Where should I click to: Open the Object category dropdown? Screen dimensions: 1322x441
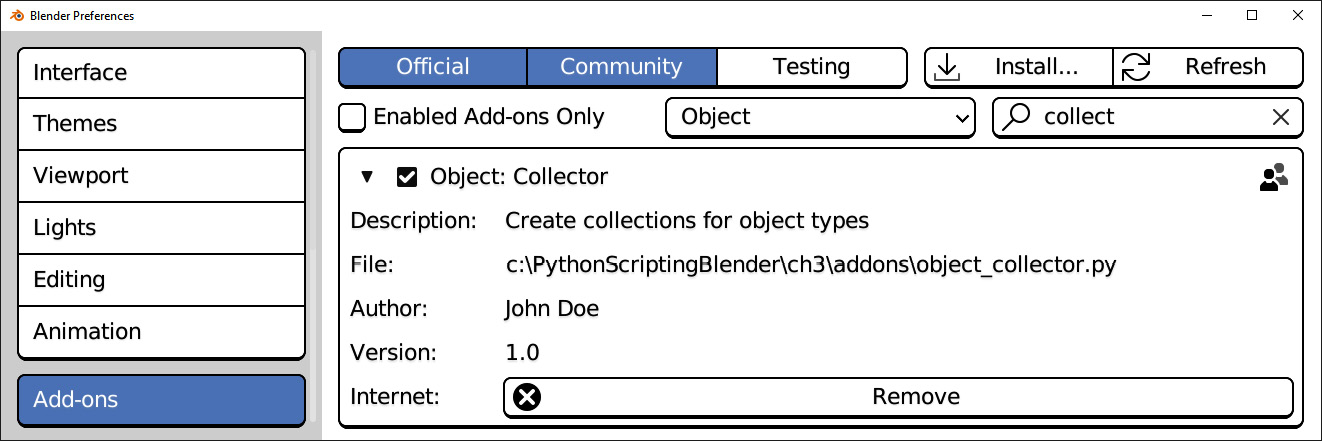pos(820,117)
